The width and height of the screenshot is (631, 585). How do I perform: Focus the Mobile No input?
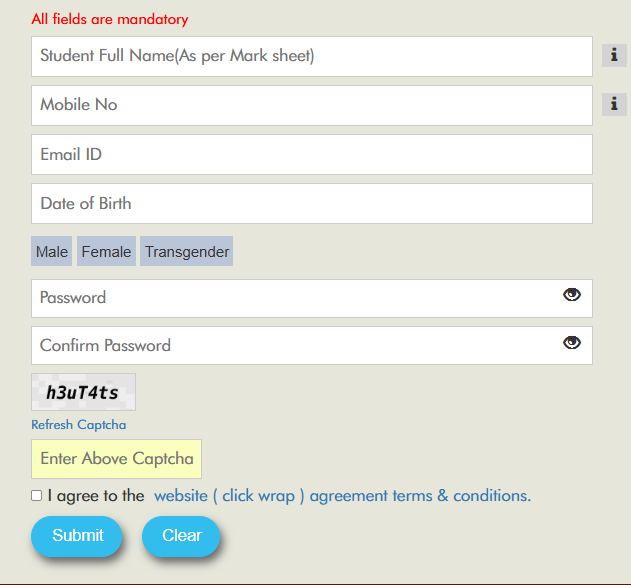point(311,105)
